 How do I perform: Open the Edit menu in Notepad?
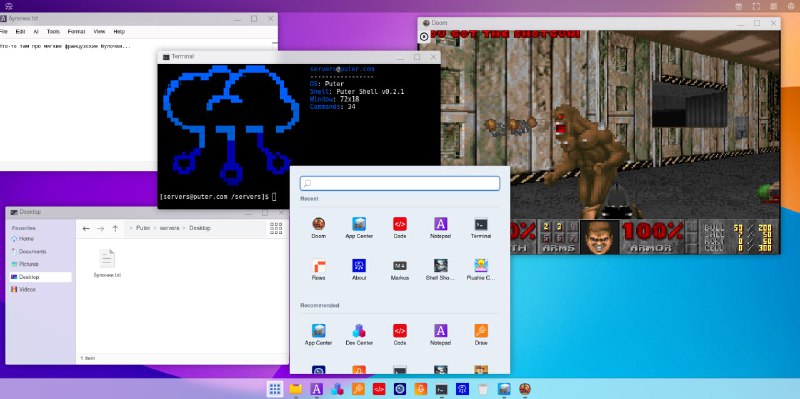(x=20, y=32)
